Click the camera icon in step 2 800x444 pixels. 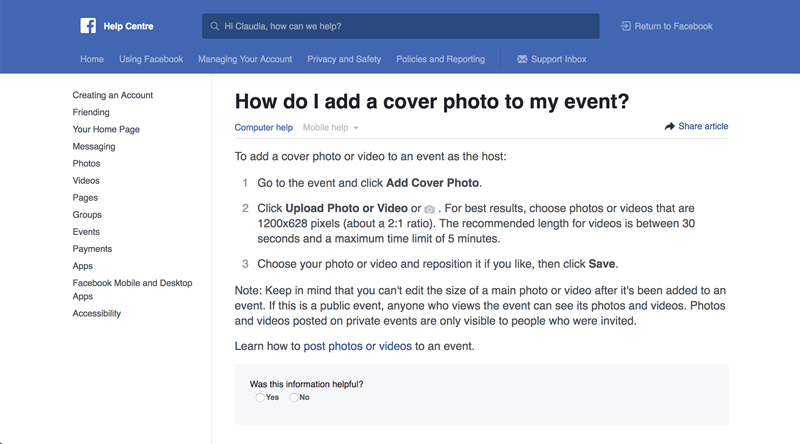[x=429, y=209]
